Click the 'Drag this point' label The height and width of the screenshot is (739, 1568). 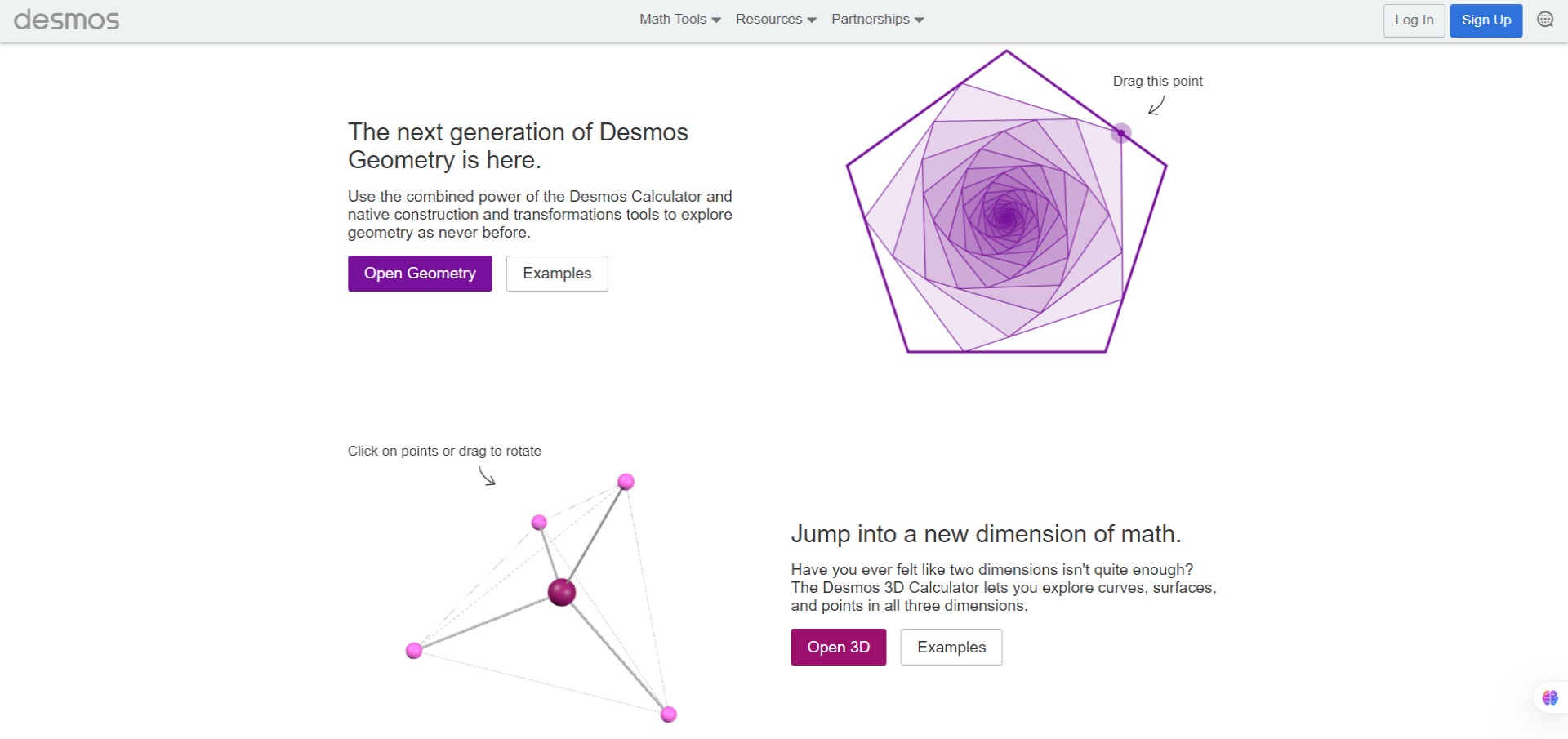click(x=1157, y=81)
